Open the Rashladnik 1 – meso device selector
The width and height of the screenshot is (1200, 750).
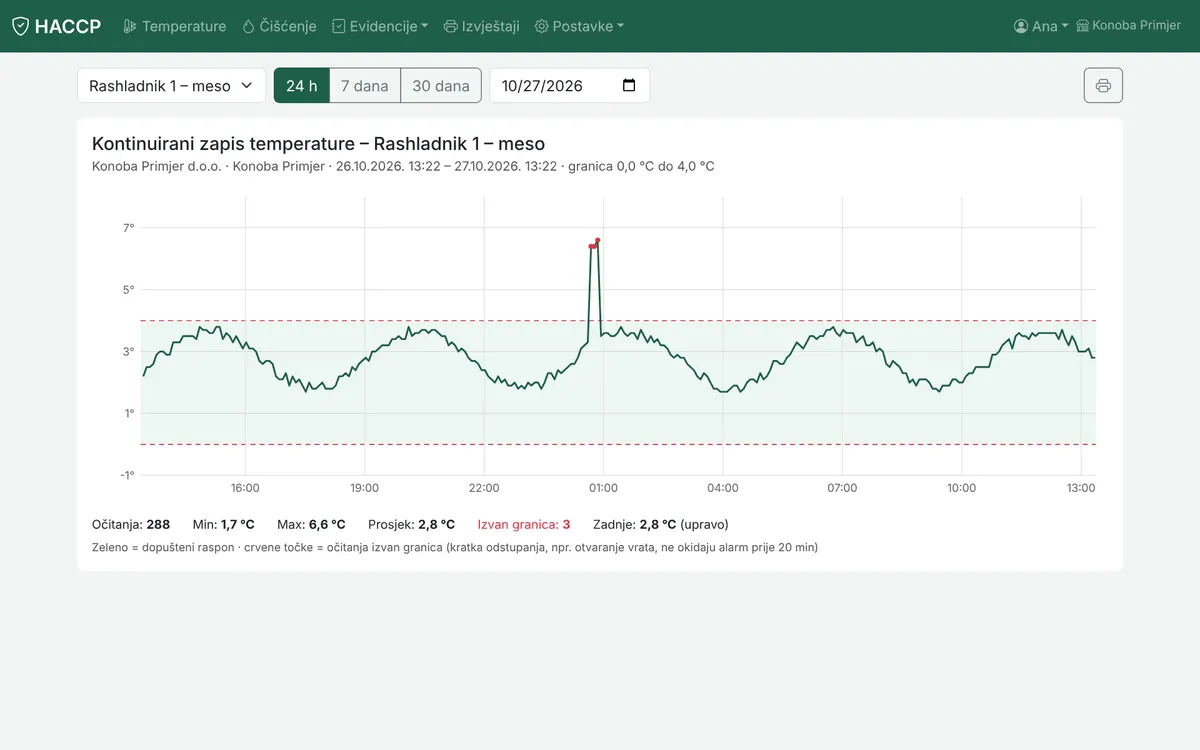point(171,85)
